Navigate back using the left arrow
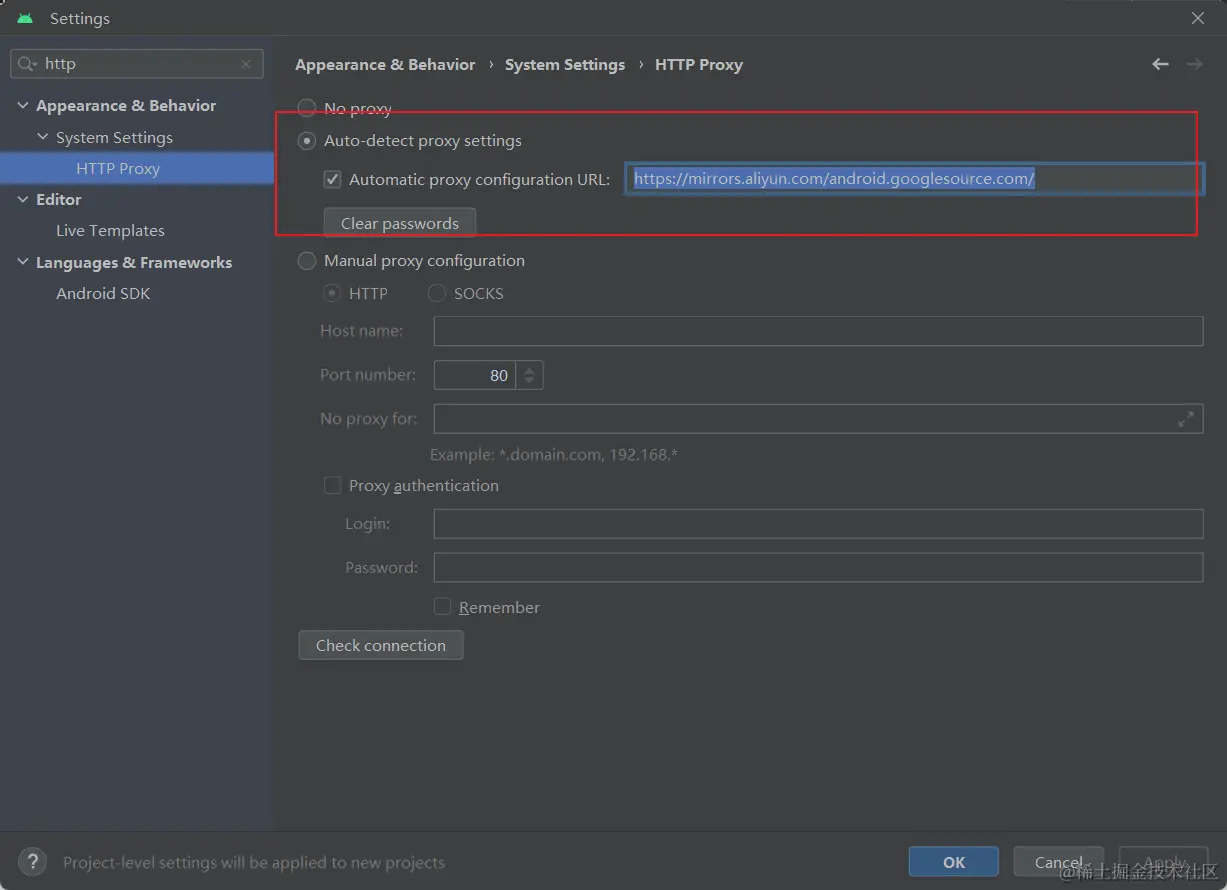The width and height of the screenshot is (1227, 890). pyautogui.click(x=1160, y=64)
